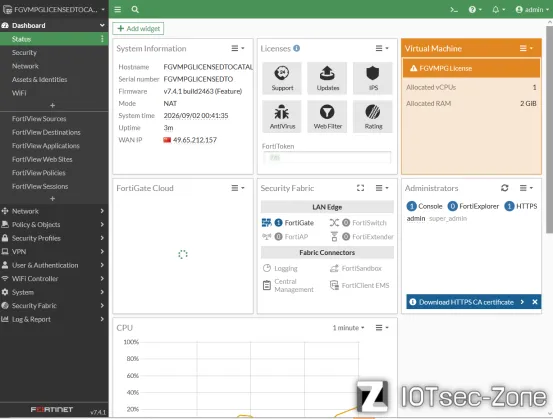
Task: Click FortiAP in LAN Edge
Action: click(285, 237)
